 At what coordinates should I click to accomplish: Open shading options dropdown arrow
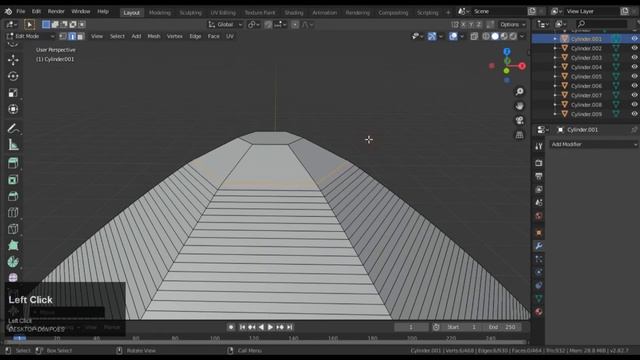pos(522,36)
